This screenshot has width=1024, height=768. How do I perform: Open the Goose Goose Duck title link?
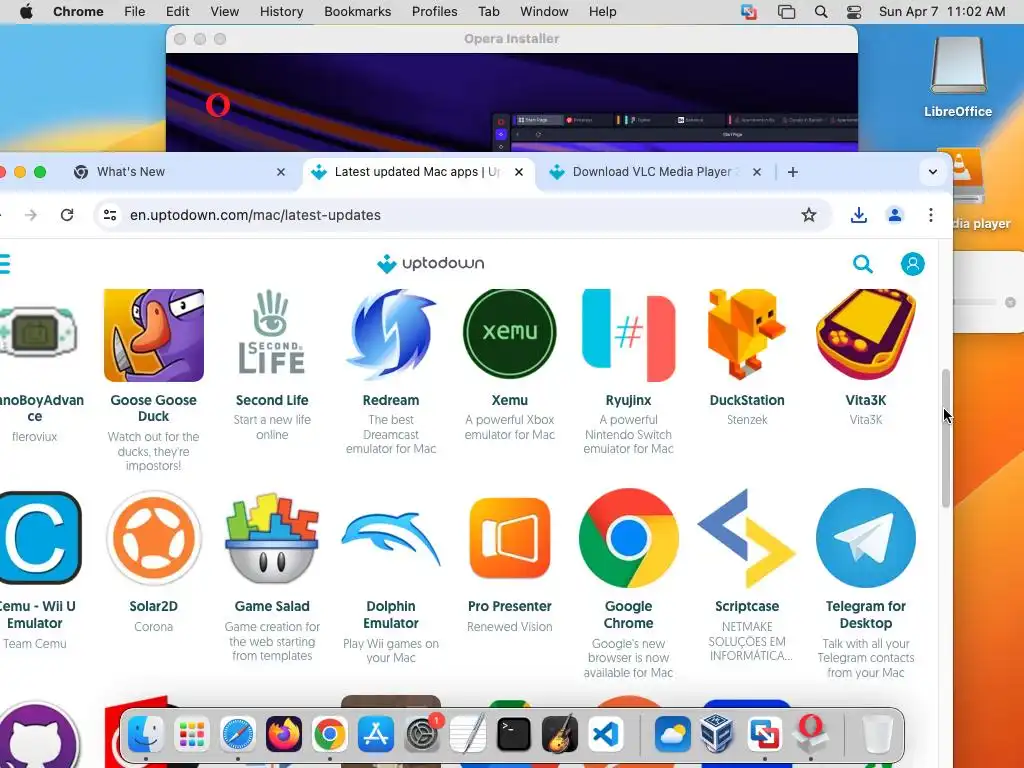click(x=153, y=408)
